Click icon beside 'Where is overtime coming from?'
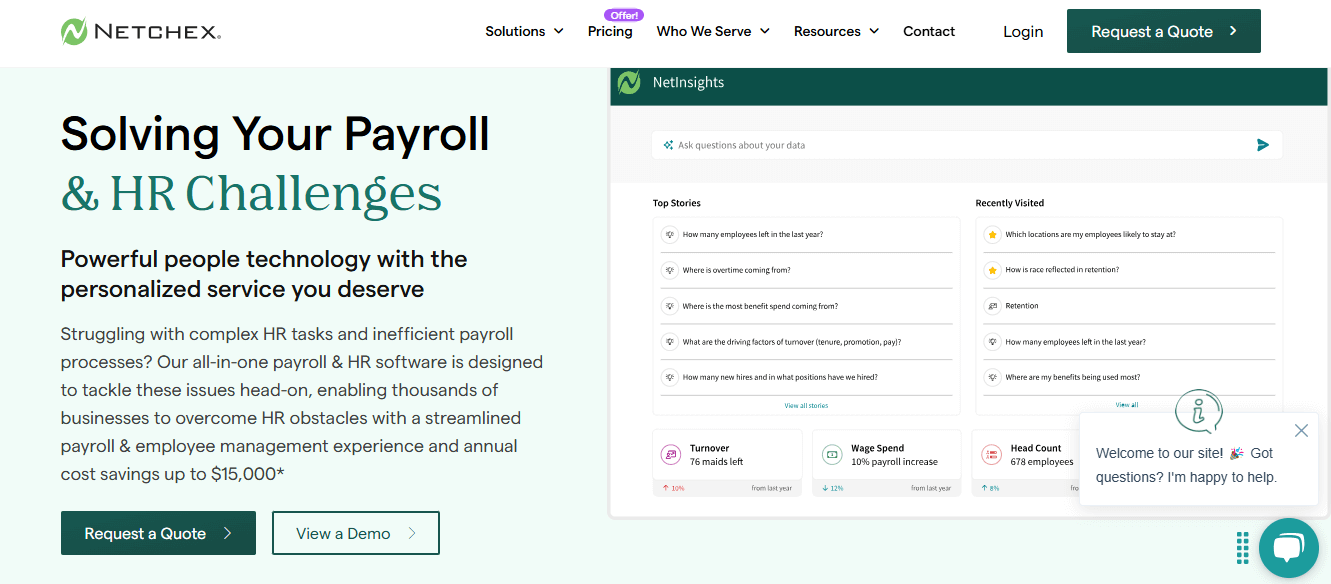Screen dimensions: 1331x584 670,270
